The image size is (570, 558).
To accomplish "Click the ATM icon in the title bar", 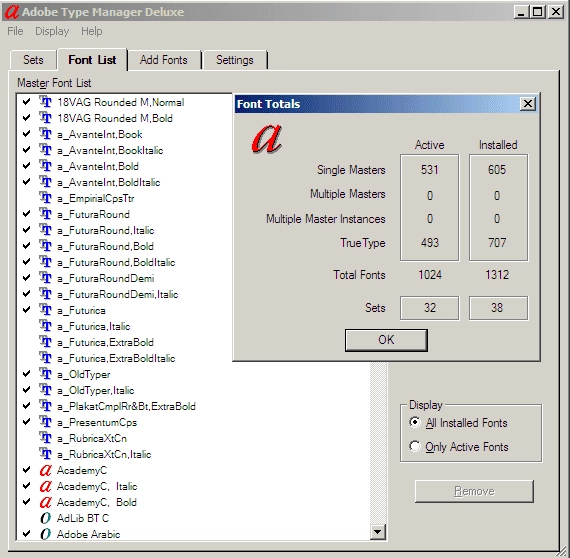I will pos(11,12).
